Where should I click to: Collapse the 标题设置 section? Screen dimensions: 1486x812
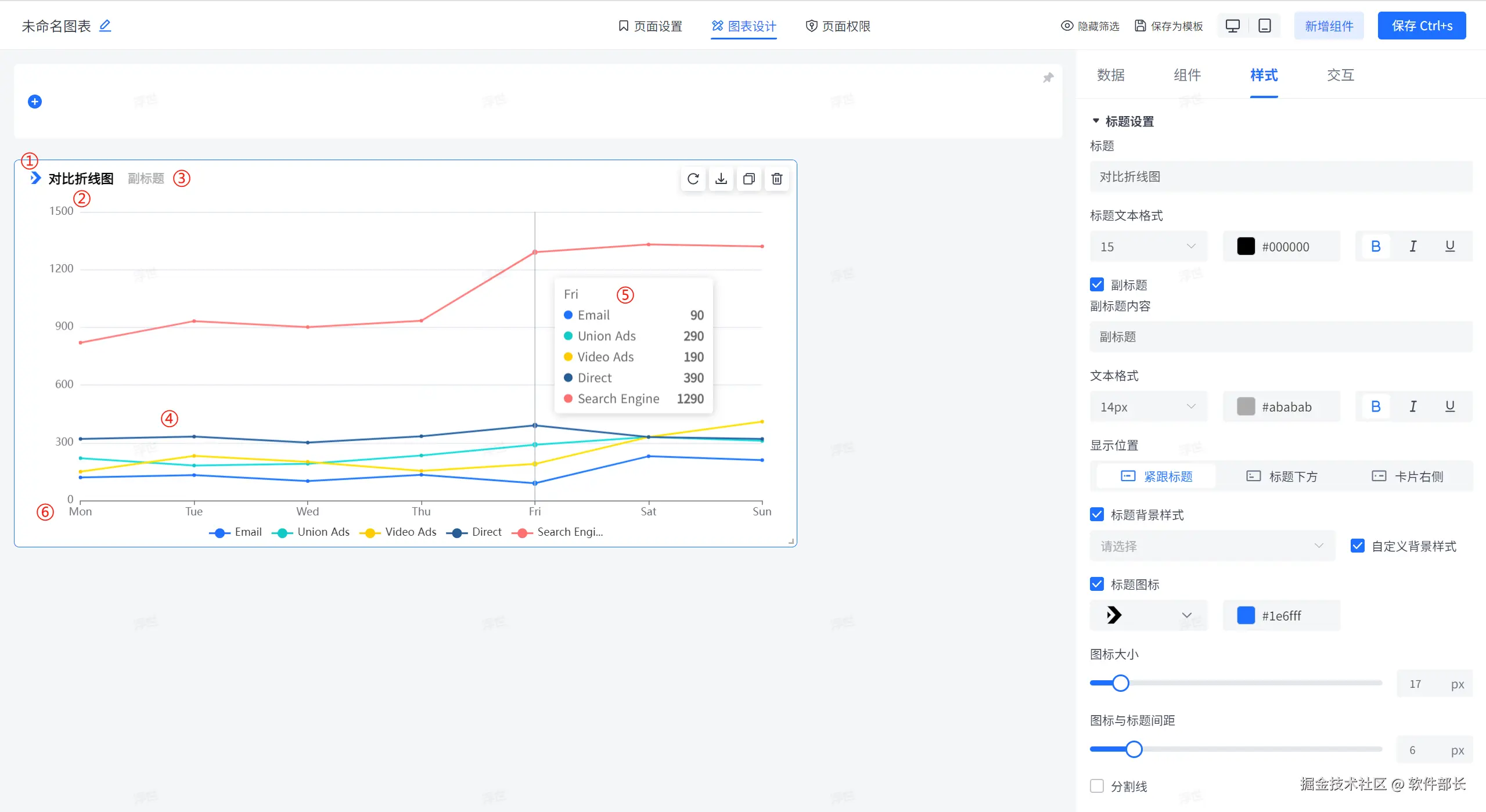[x=1096, y=121]
